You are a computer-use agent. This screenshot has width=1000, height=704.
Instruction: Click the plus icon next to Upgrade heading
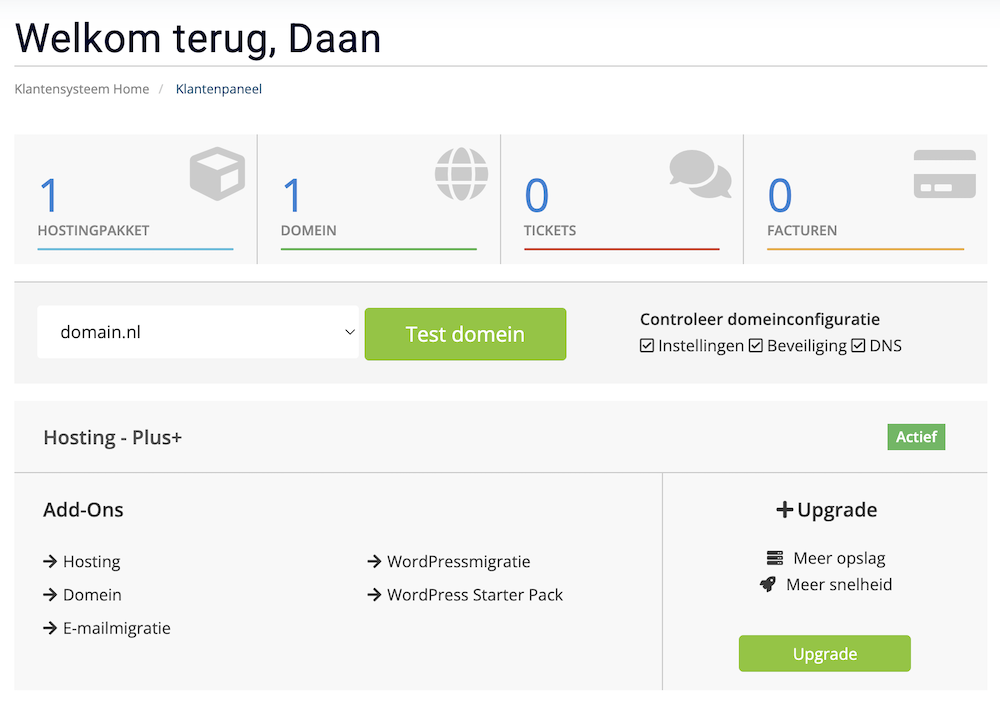click(x=784, y=510)
